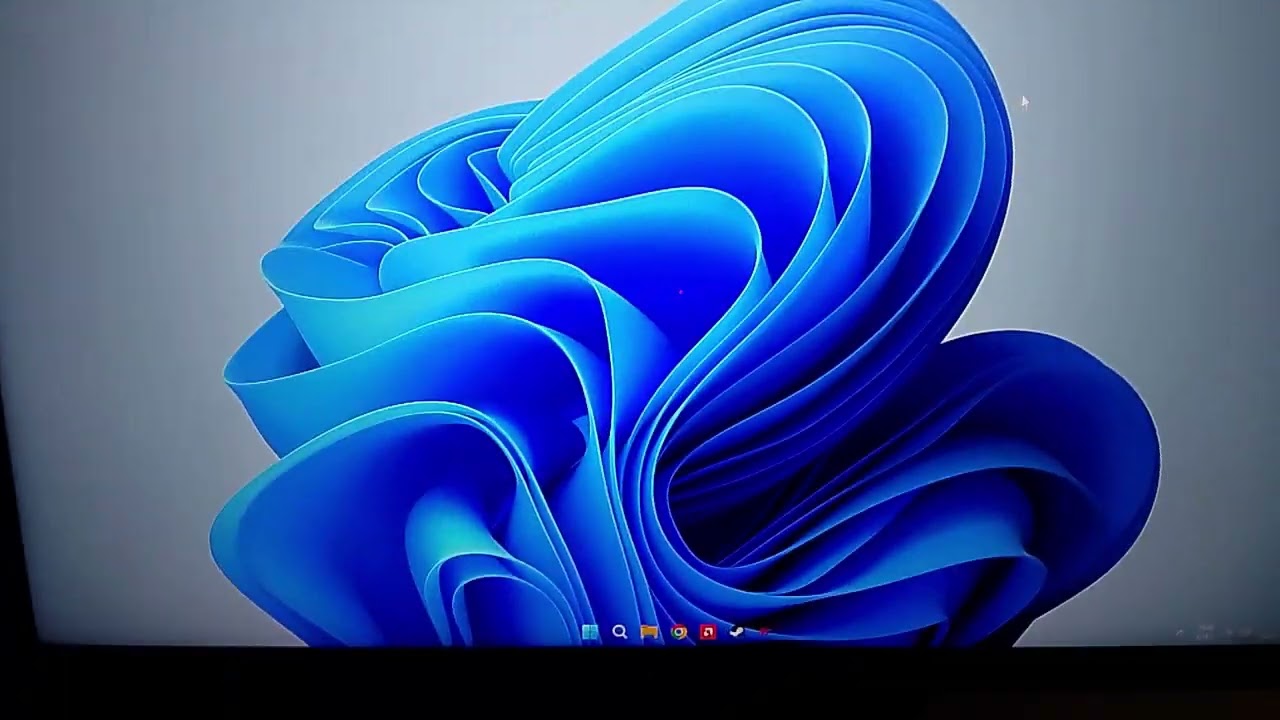This screenshot has width=1280, height=720.
Task: Open Google Chrome from the taskbar
Action: click(x=679, y=632)
